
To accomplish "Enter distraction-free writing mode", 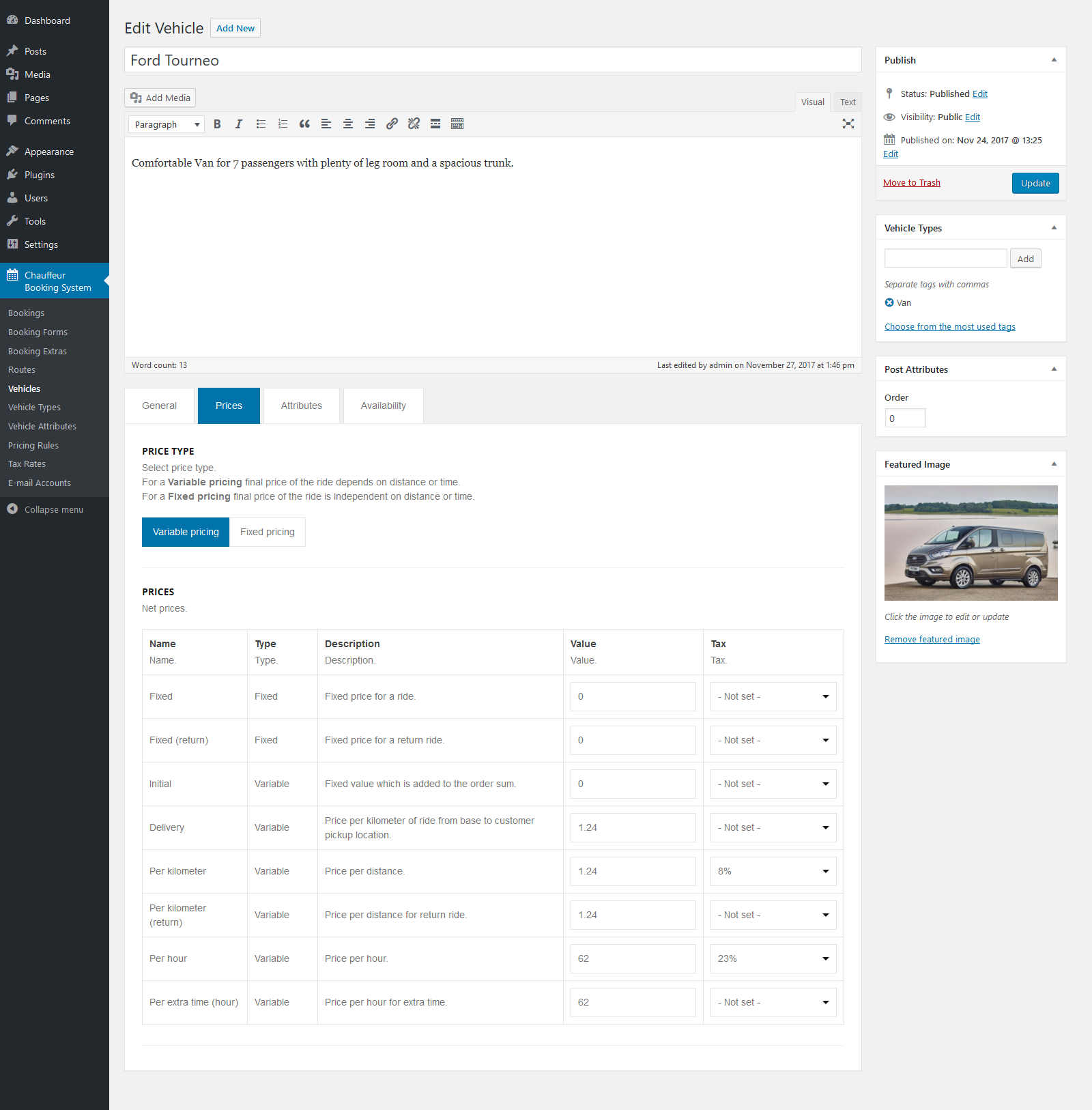I will point(848,124).
